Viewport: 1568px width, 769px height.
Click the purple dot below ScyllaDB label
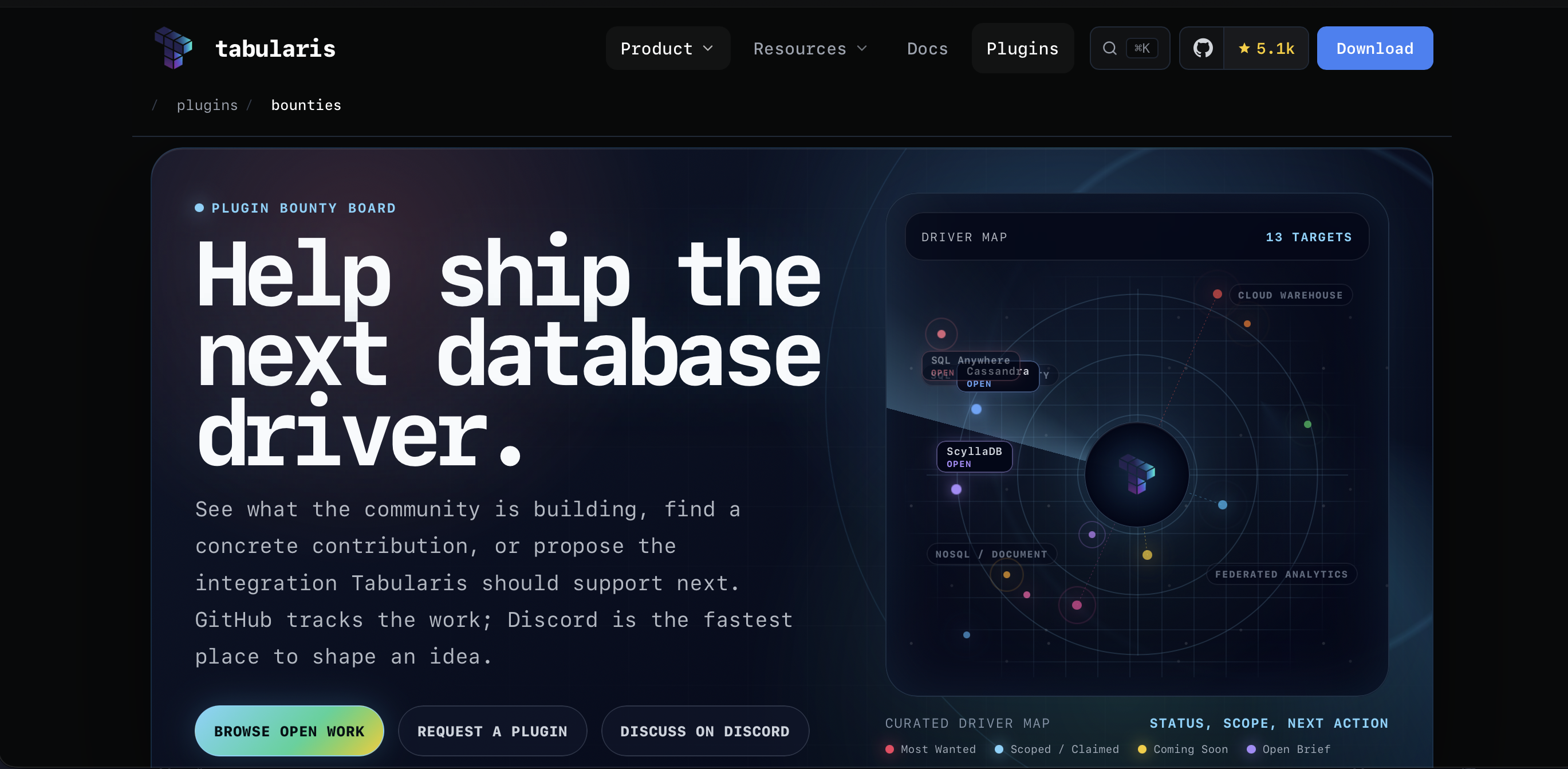pyautogui.click(x=956, y=489)
